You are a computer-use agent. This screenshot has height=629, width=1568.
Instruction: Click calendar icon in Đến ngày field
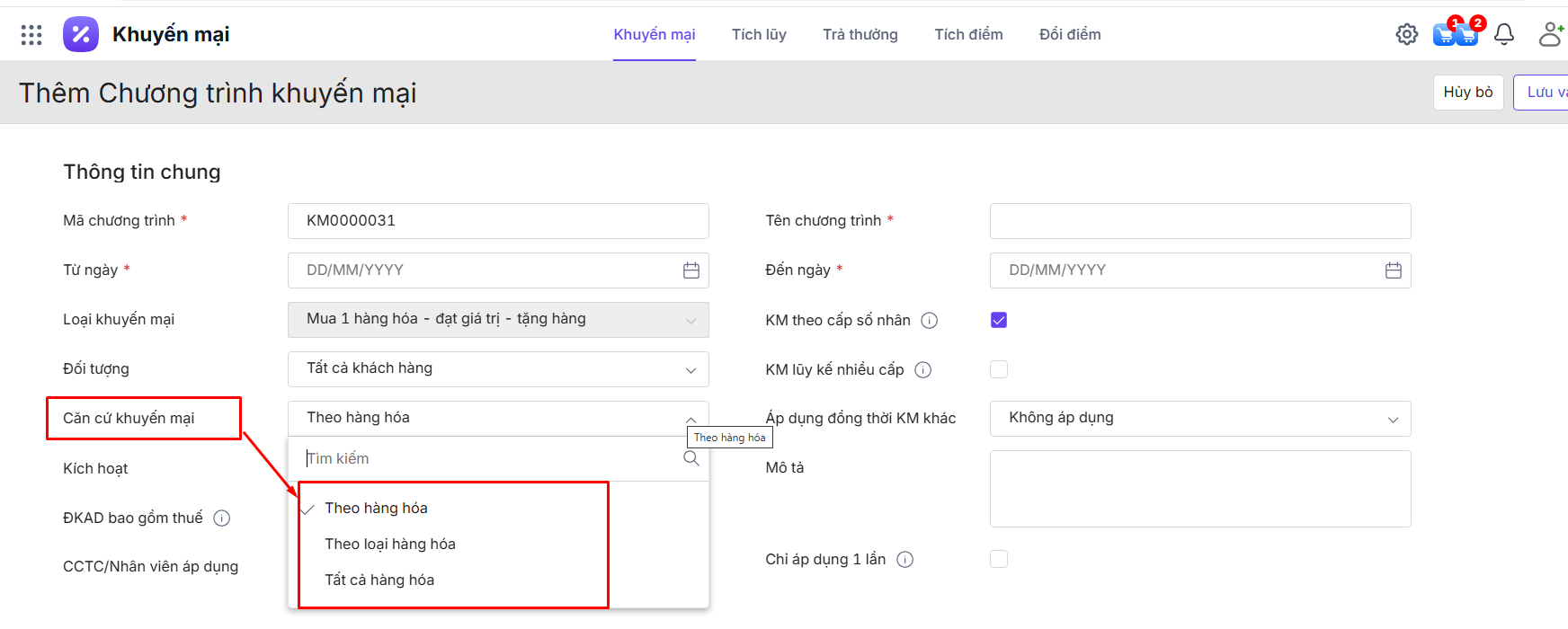click(x=1393, y=270)
